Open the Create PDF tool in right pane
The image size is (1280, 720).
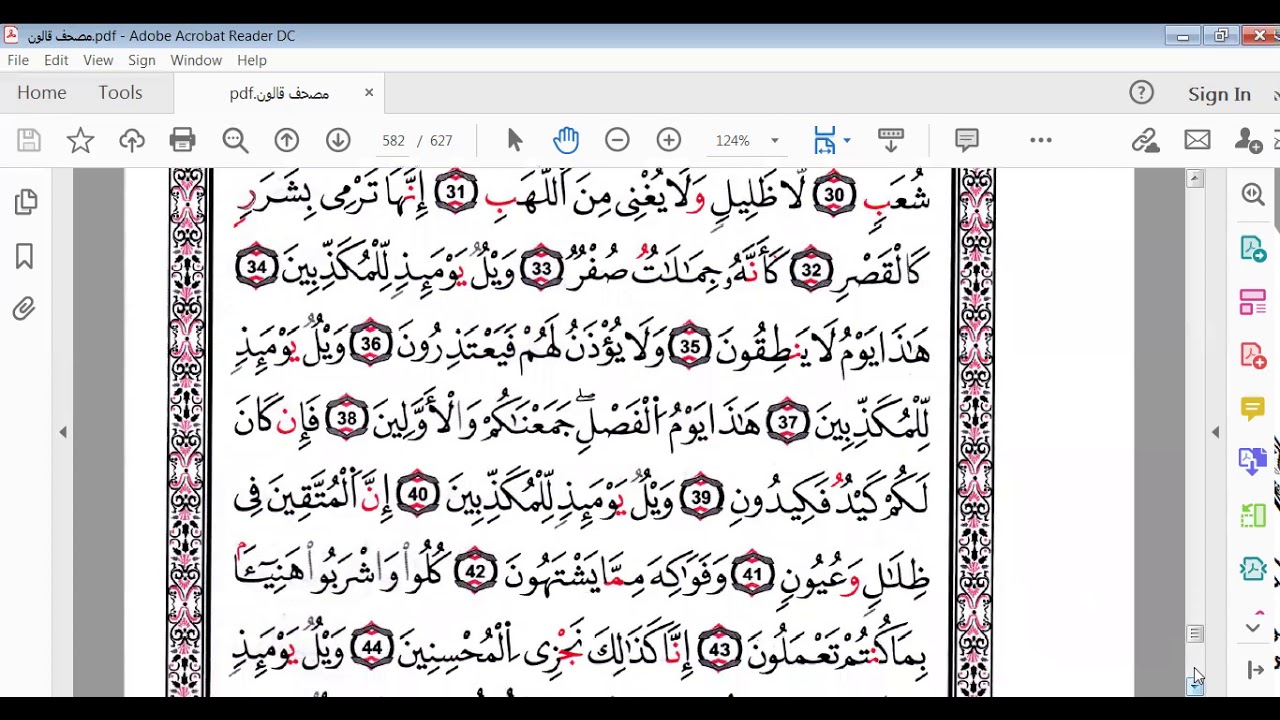click(x=1253, y=355)
